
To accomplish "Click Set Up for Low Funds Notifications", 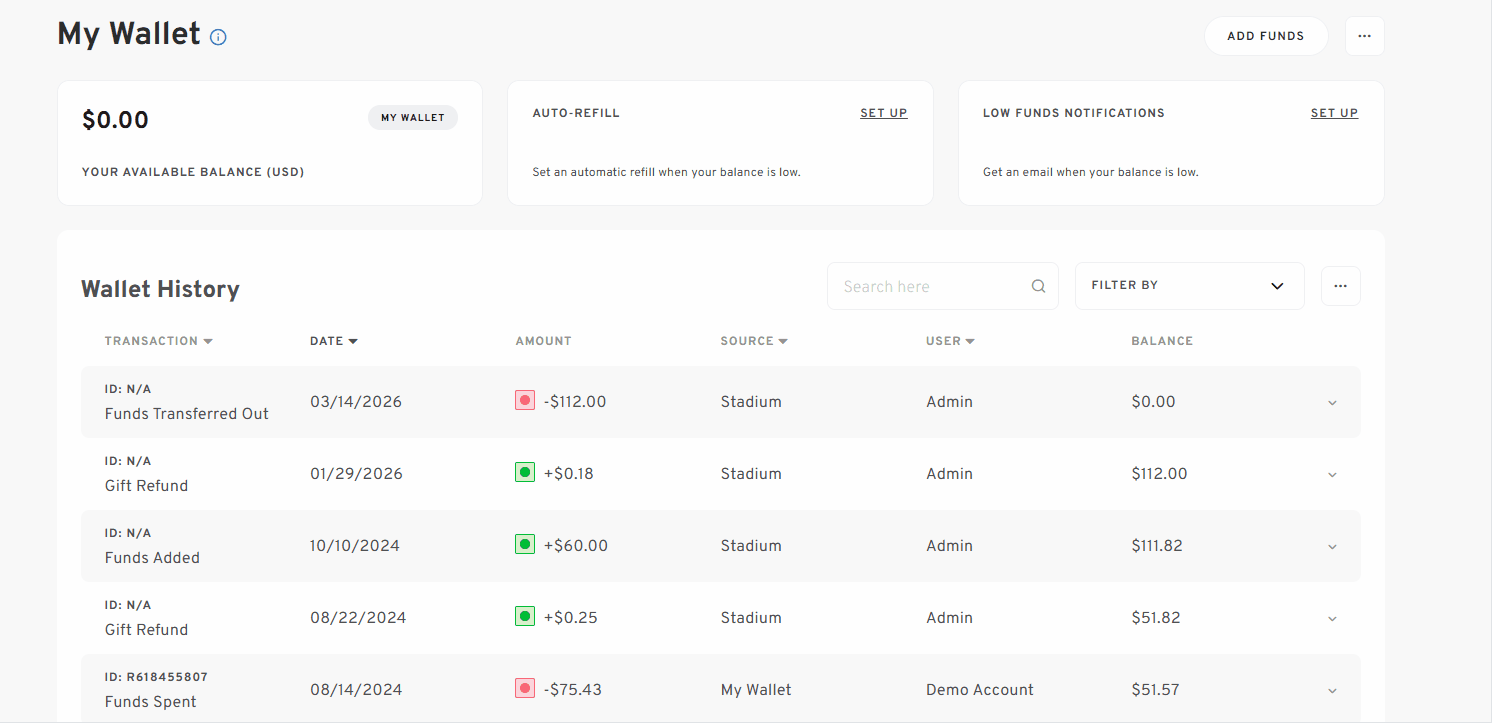I will [x=1334, y=113].
